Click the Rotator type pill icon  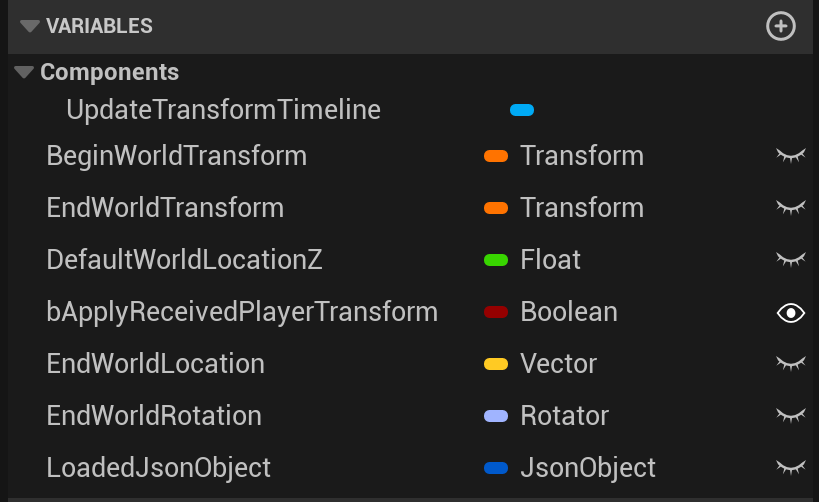coord(496,416)
